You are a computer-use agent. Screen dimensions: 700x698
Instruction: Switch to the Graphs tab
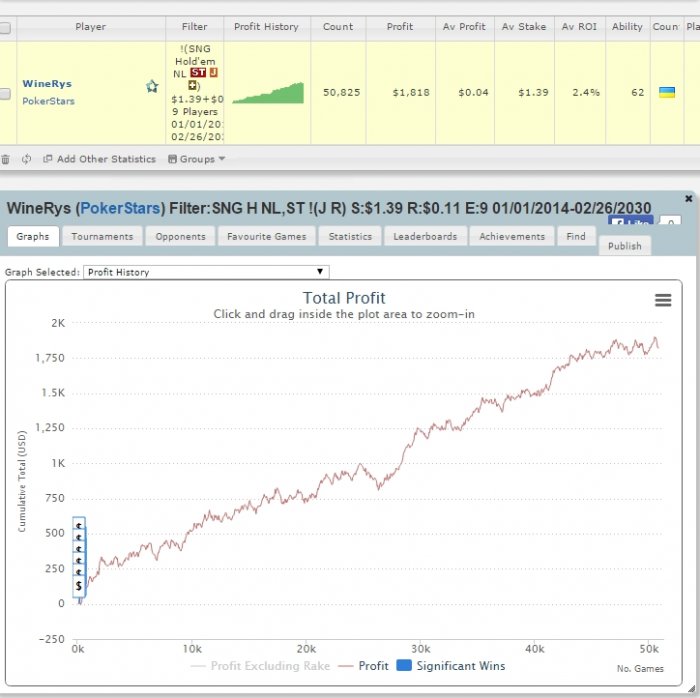point(33,237)
